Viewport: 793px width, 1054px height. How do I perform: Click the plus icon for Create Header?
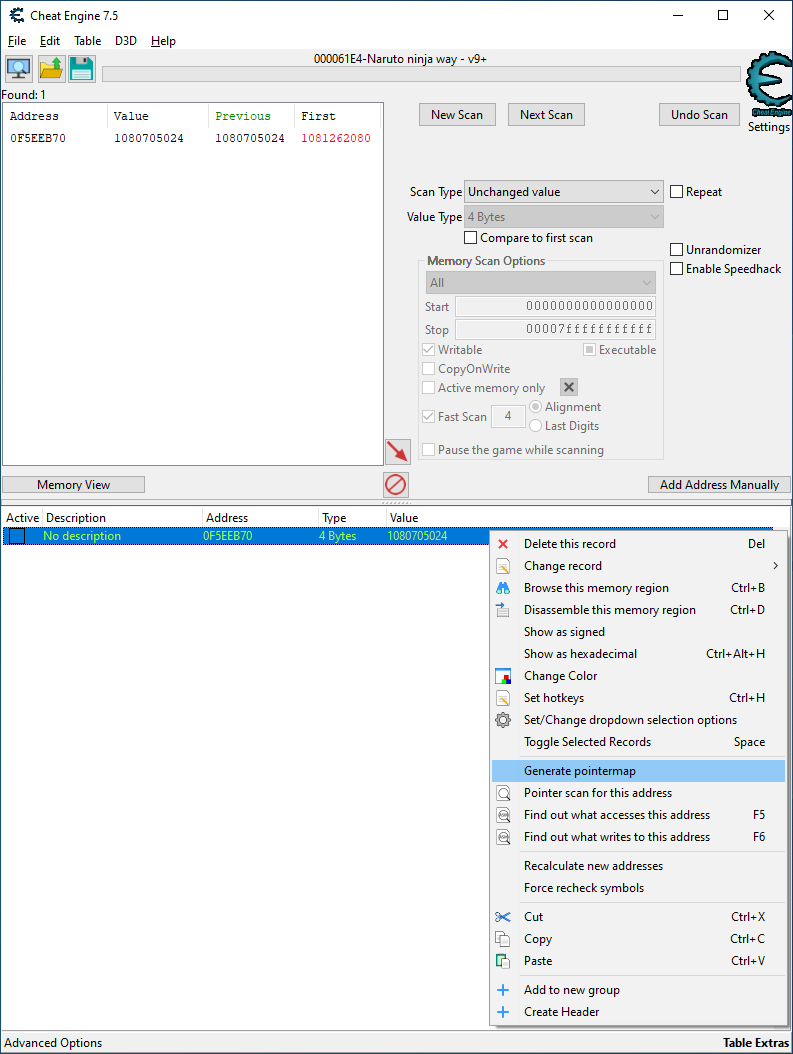pyautogui.click(x=503, y=1012)
